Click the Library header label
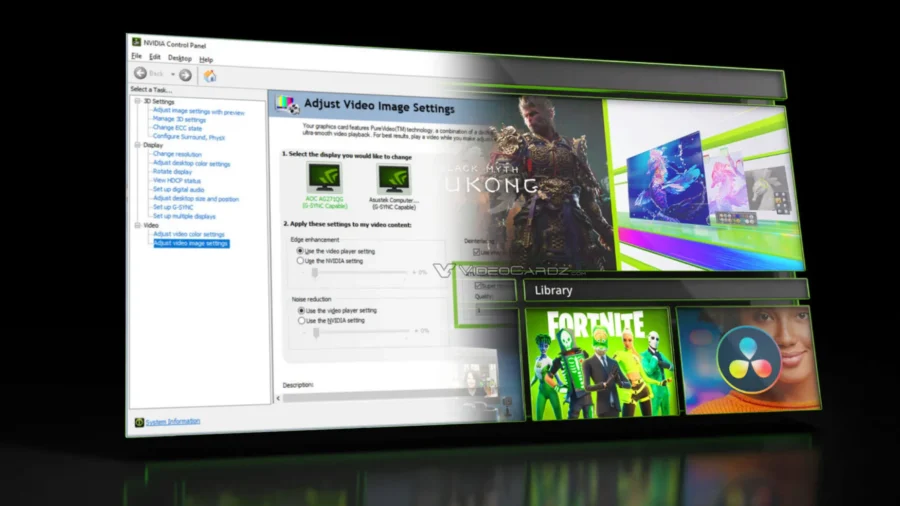Image resolution: width=900 pixels, height=506 pixels. [x=553, y=290]
